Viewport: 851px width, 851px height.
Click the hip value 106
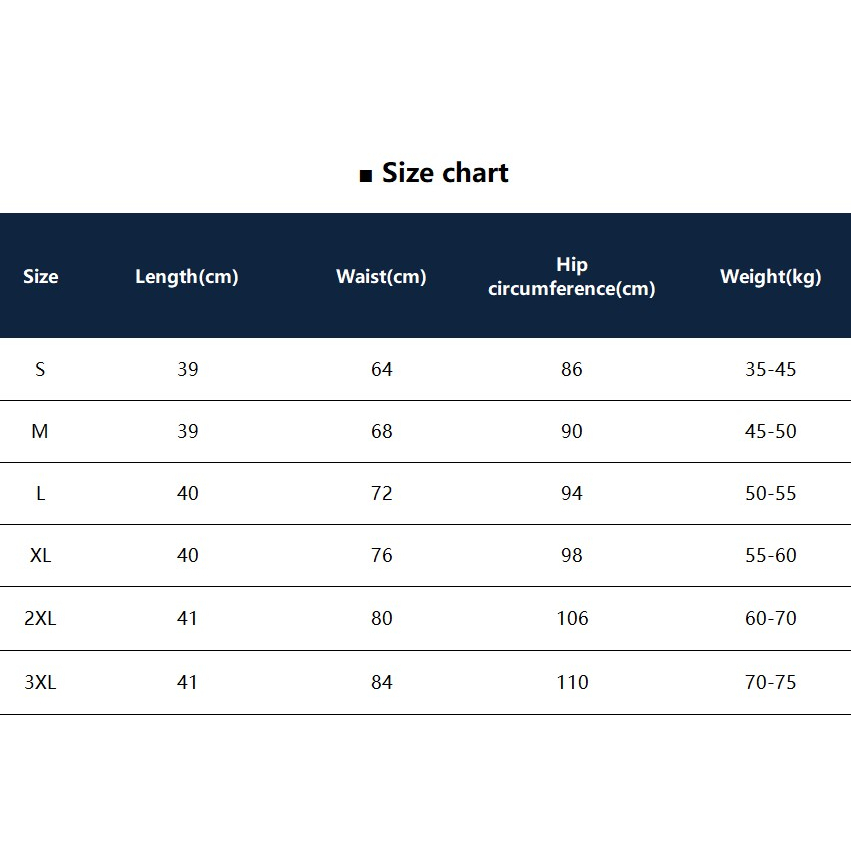click(572, 618)
